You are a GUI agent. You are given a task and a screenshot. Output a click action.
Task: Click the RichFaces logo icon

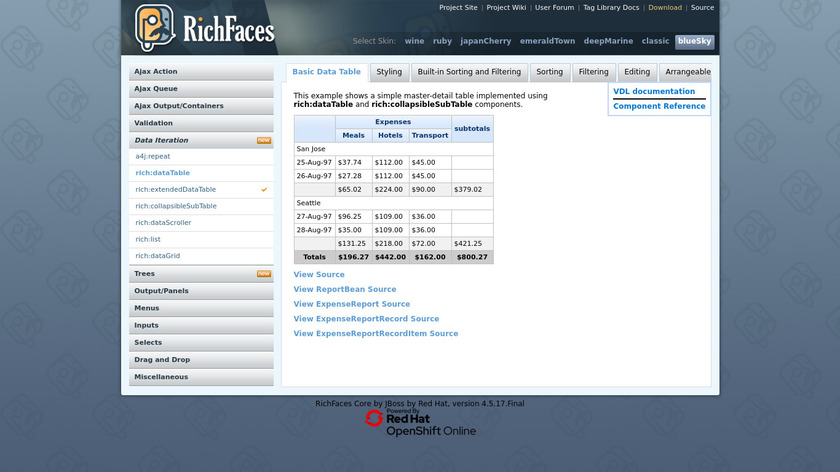point(155,28)
